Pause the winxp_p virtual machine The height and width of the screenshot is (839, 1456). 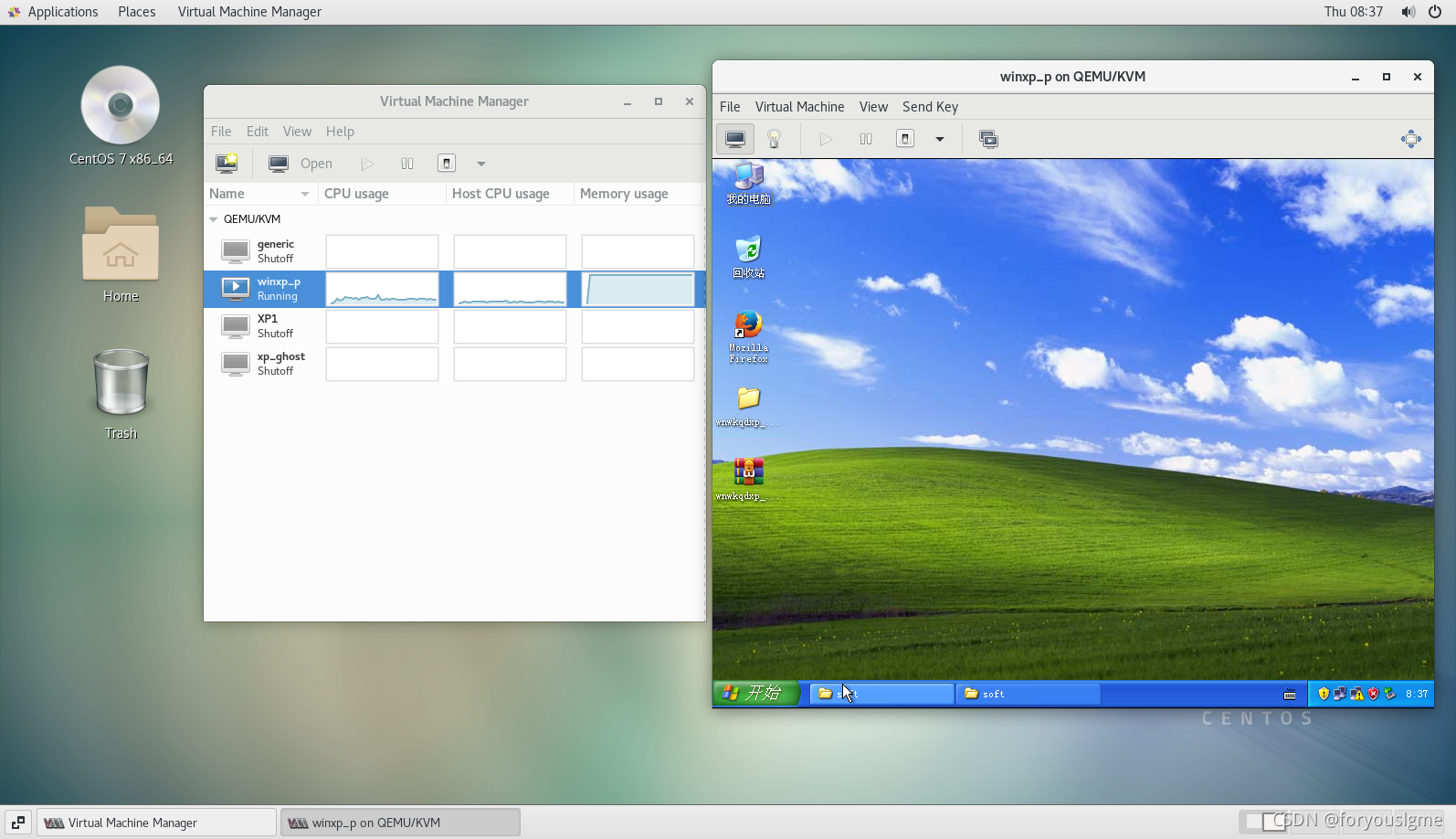[866, 139]
